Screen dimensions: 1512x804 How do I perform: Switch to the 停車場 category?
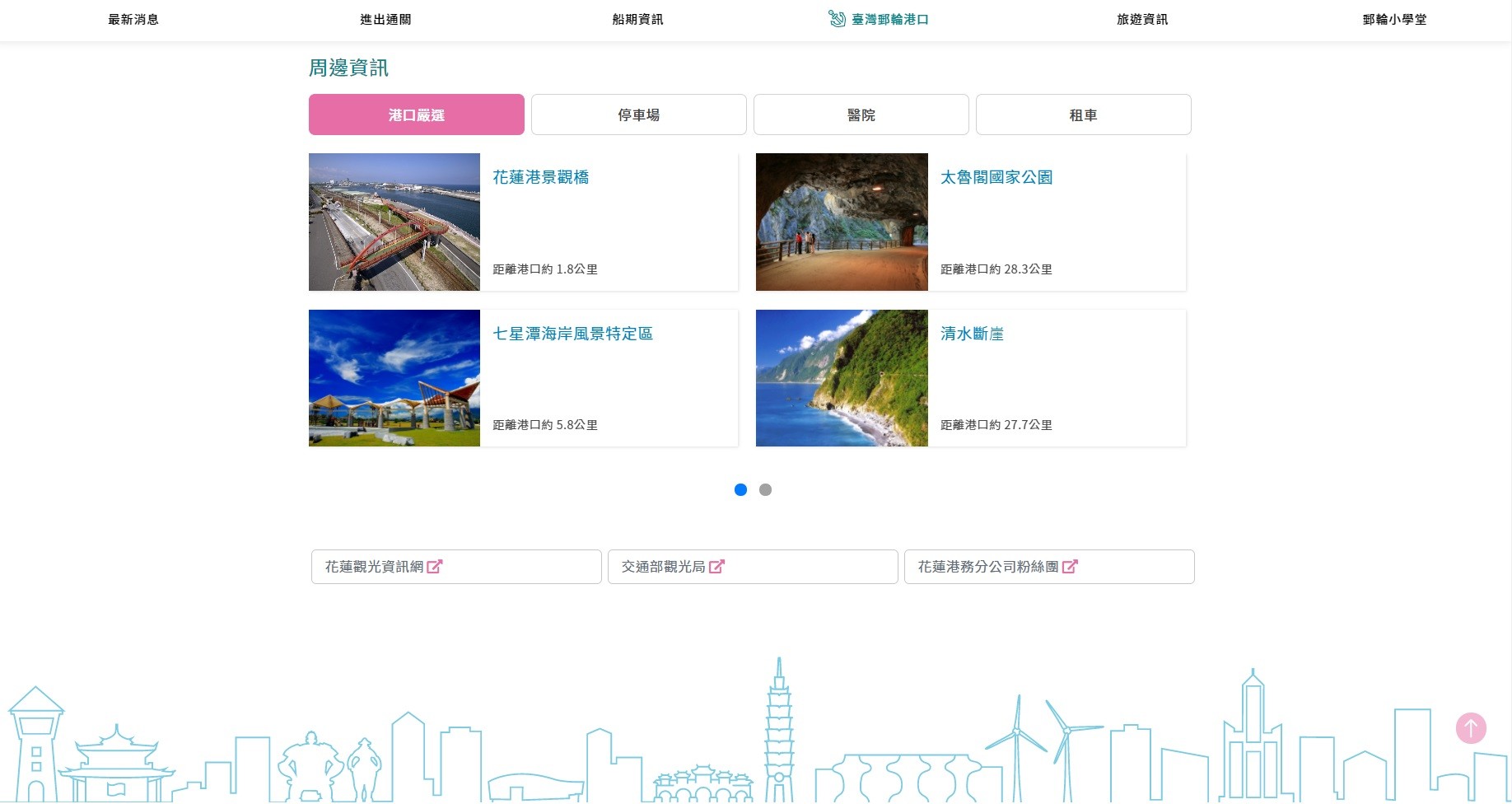638,114
